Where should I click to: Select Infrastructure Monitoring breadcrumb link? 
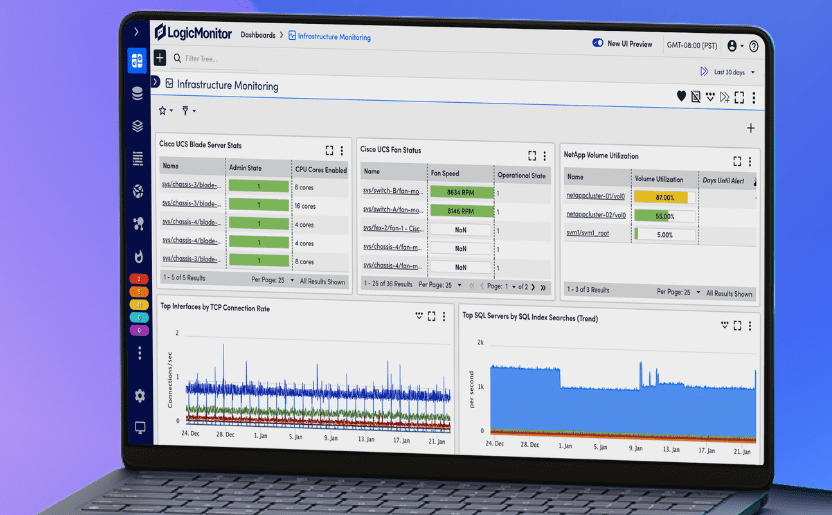point(330,37)
